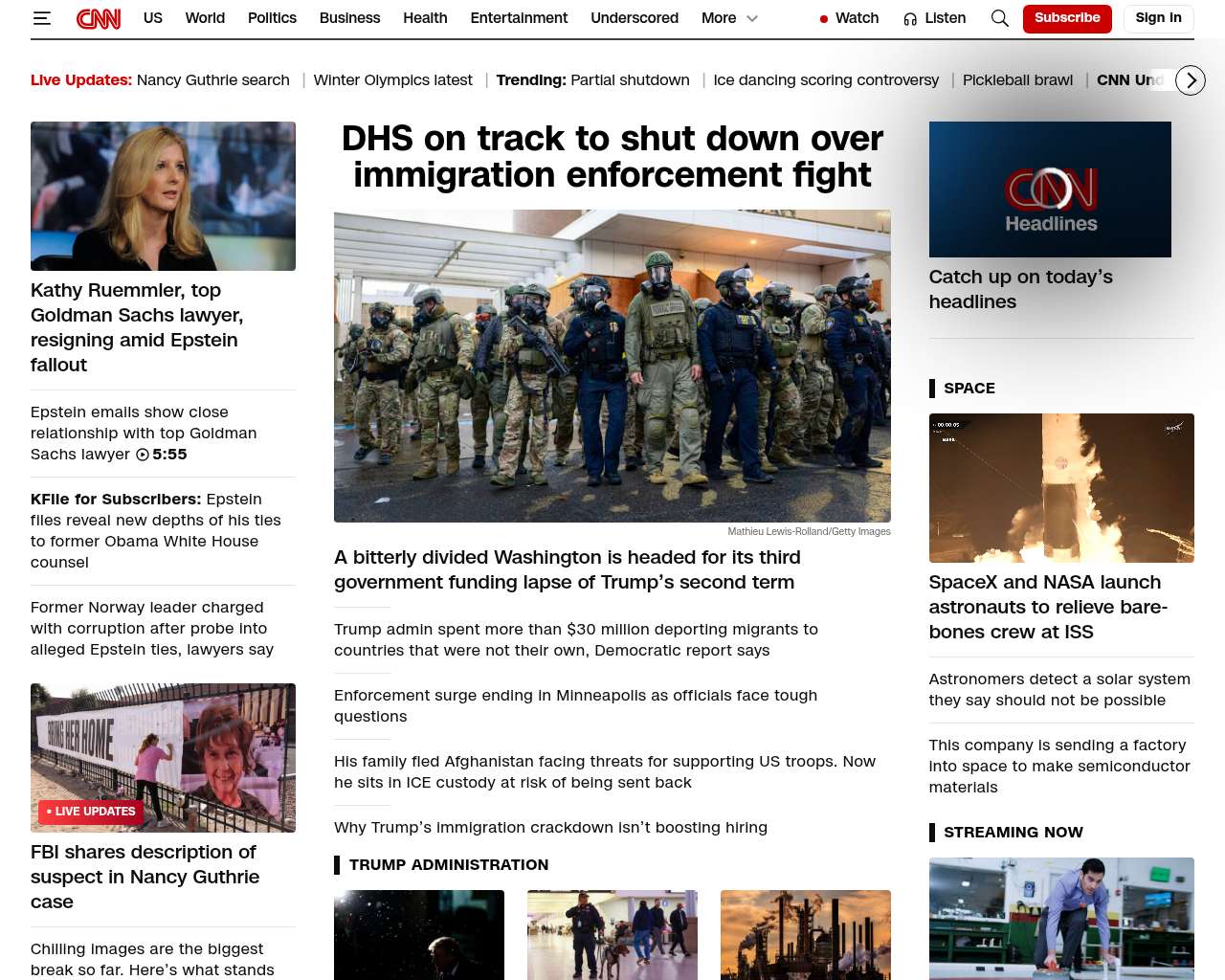The width and height of the screenshot is (1225, 980).
Task: Expand the More dropdown chevron
Action: [x=752, y=18]
